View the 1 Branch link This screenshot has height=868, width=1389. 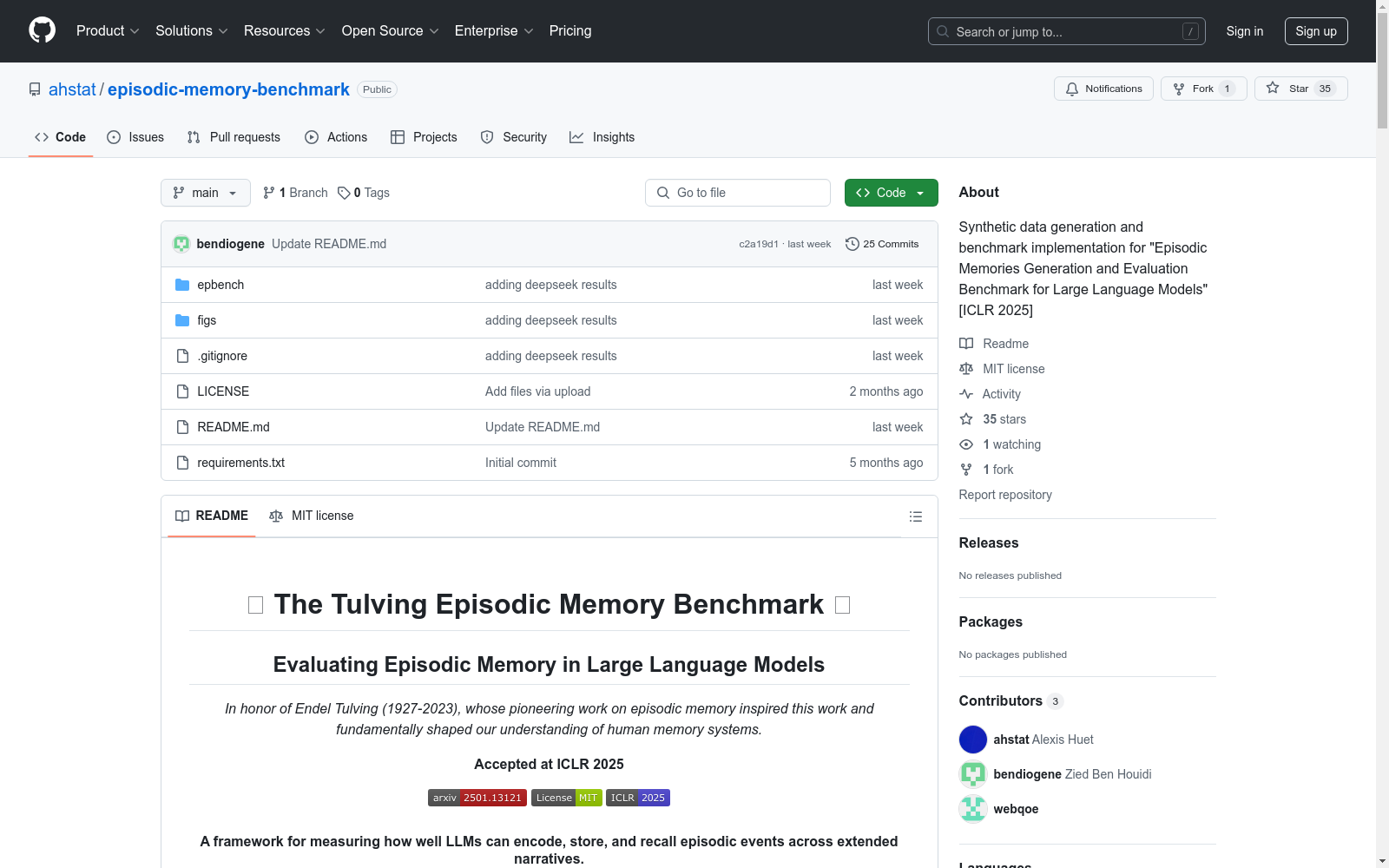tap(295, 193)
